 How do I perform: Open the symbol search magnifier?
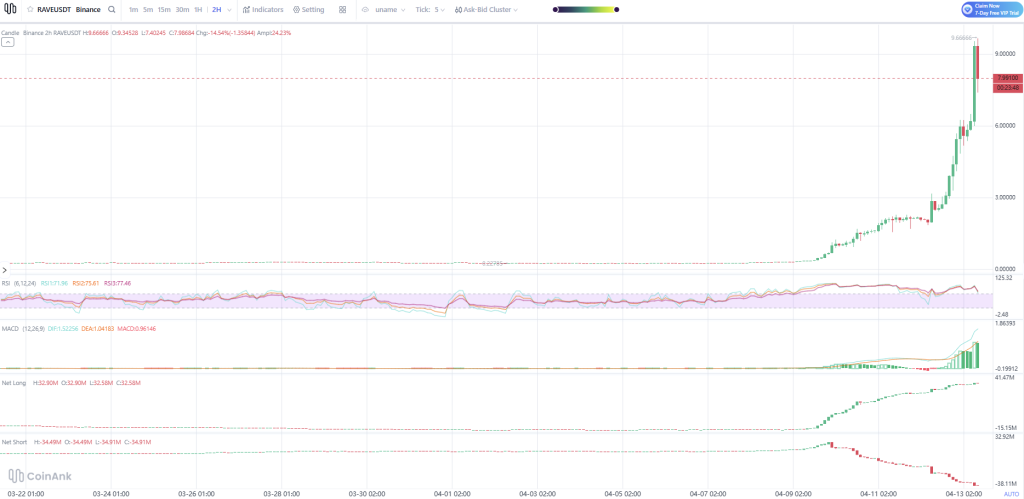[x=110, y=9]
